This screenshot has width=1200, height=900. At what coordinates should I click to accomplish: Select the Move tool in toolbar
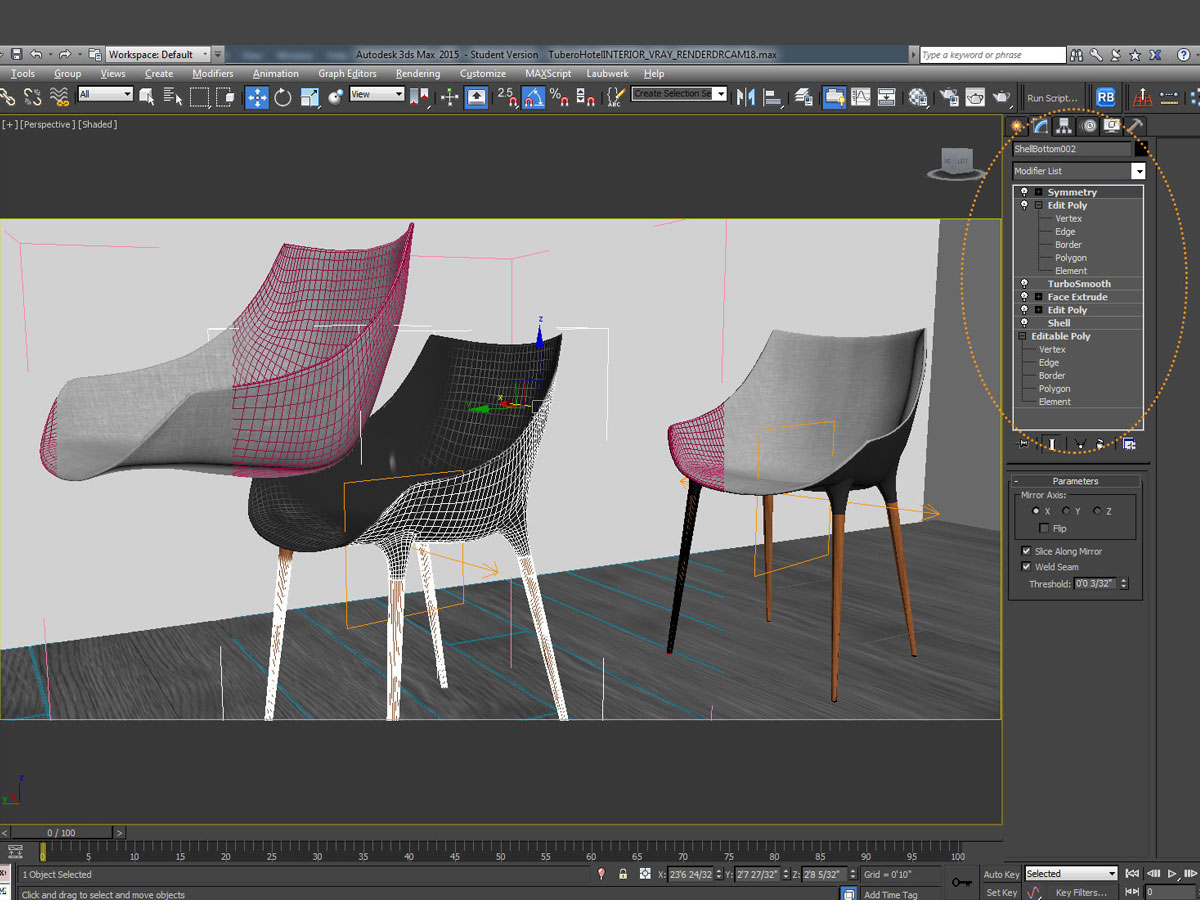click(x=257, y=97)
